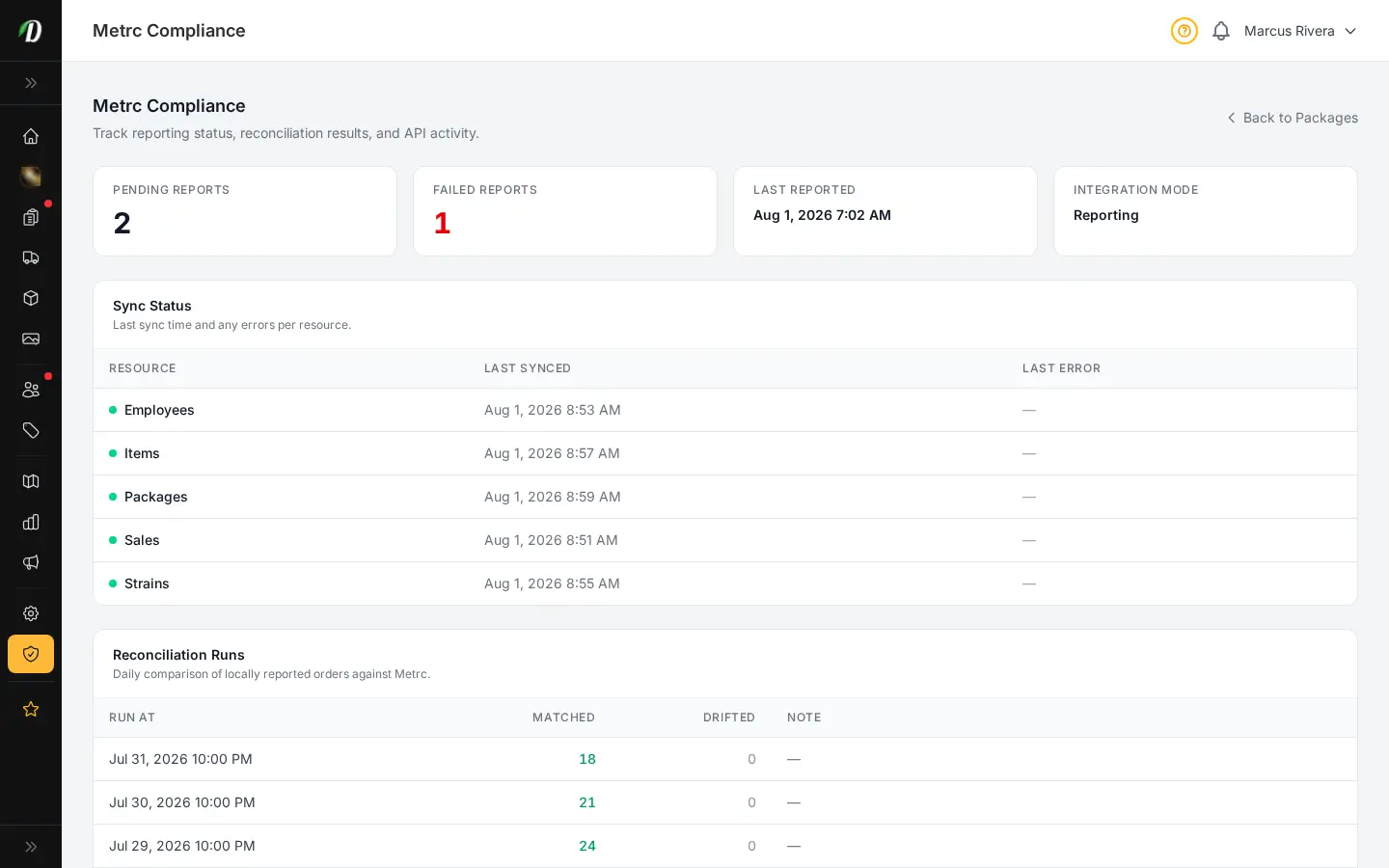The height and width of the screenshot is (868, 1389).
Task: Click the Integration Mode card
Action: [x=1206, y=211]
